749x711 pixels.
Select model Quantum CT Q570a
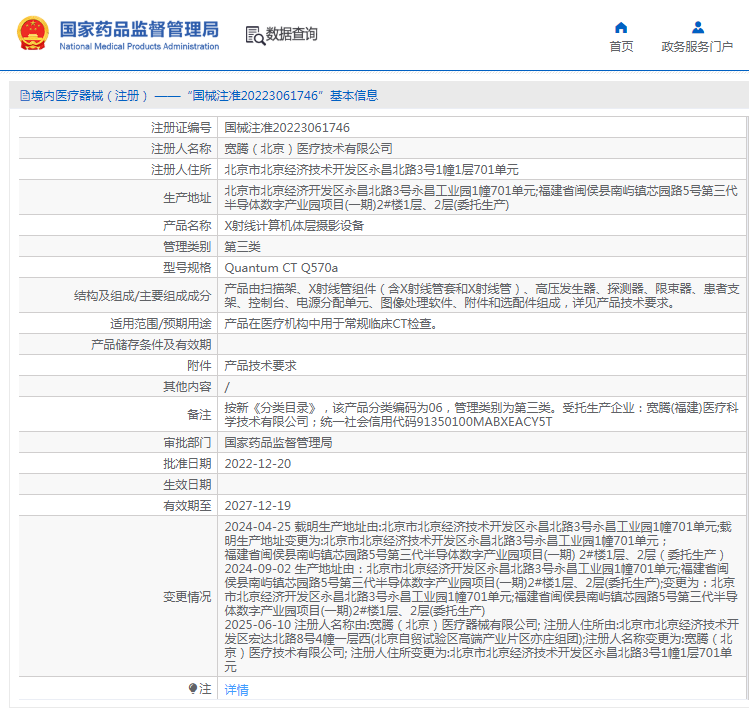(281, 268)
